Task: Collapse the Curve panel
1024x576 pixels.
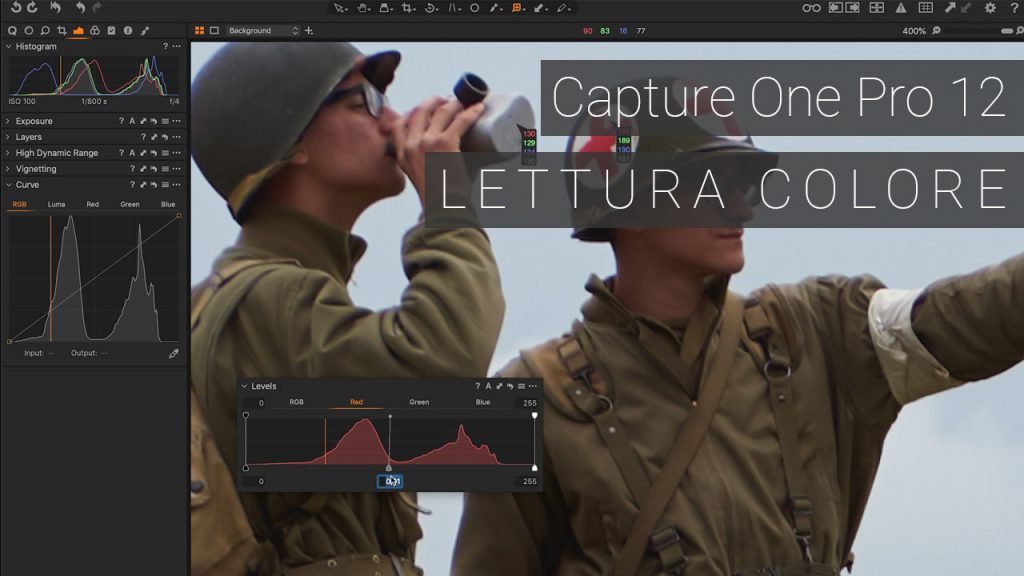Action: [x=8, y=185]
